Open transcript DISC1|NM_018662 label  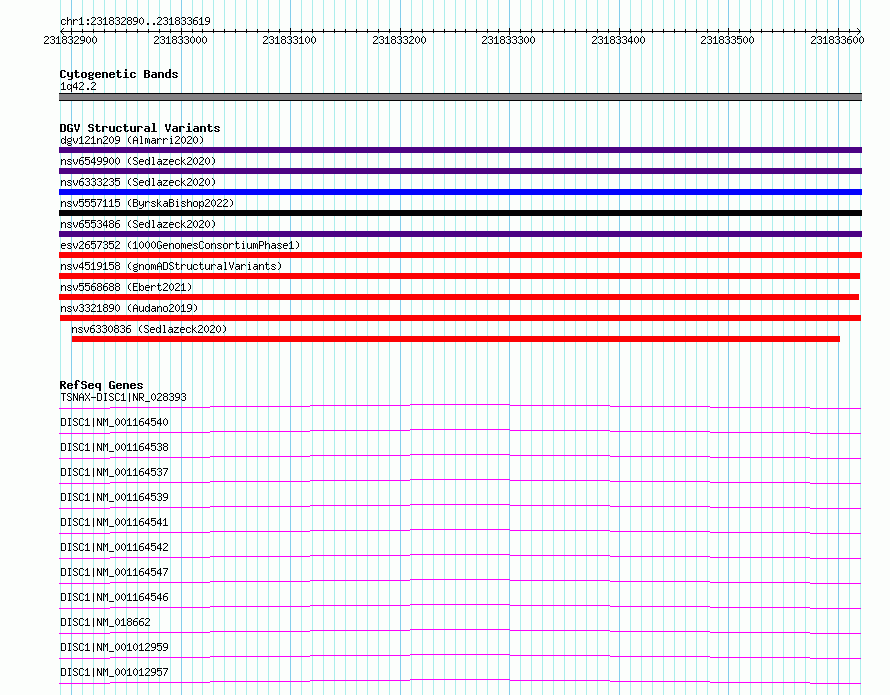(x=105, y=622)
